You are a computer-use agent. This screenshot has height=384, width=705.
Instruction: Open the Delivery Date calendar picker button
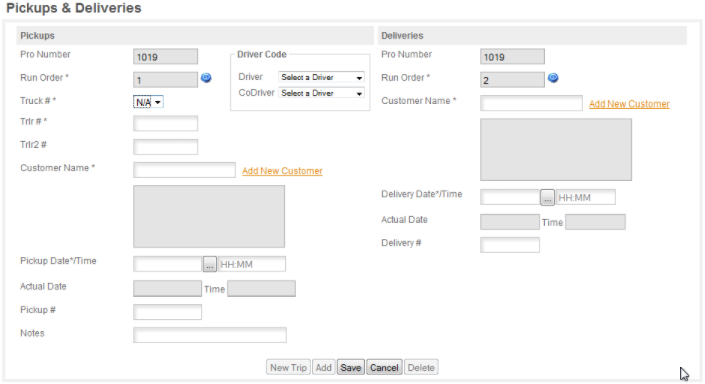pos(547,197)
